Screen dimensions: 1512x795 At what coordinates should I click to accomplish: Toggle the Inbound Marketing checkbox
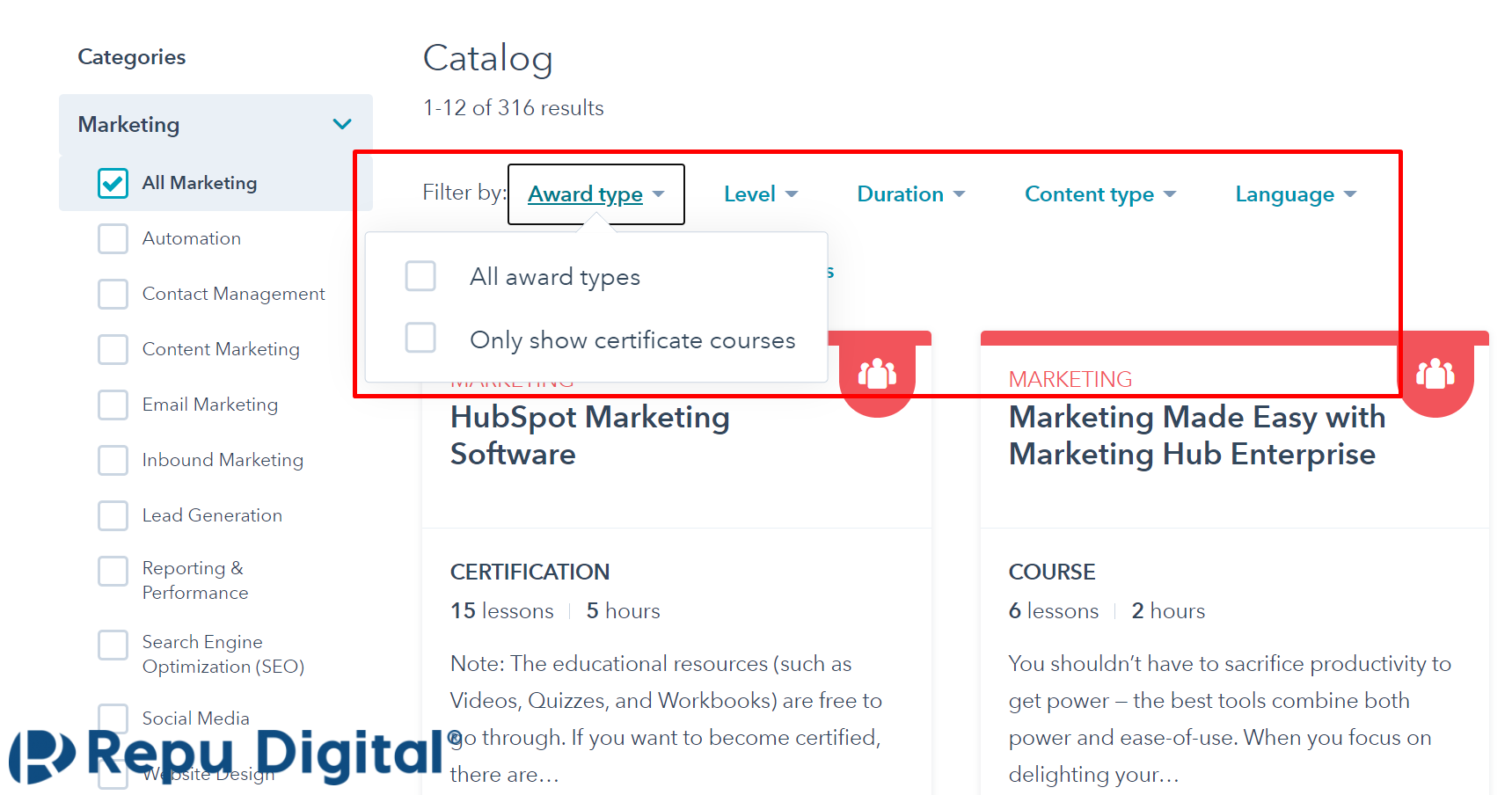(x=113, y=460)
